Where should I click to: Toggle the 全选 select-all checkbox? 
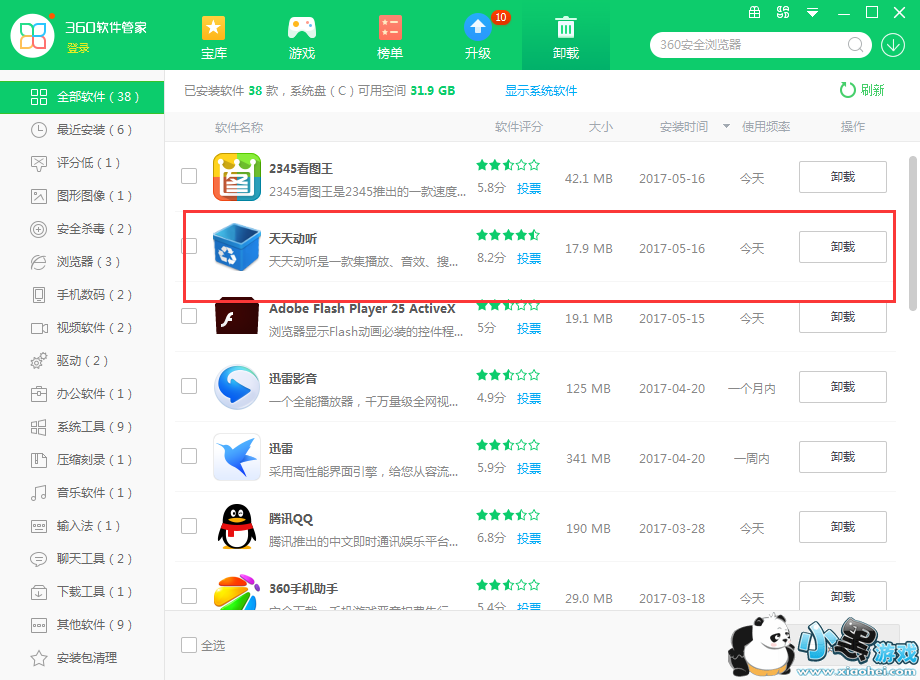[189, 645]
